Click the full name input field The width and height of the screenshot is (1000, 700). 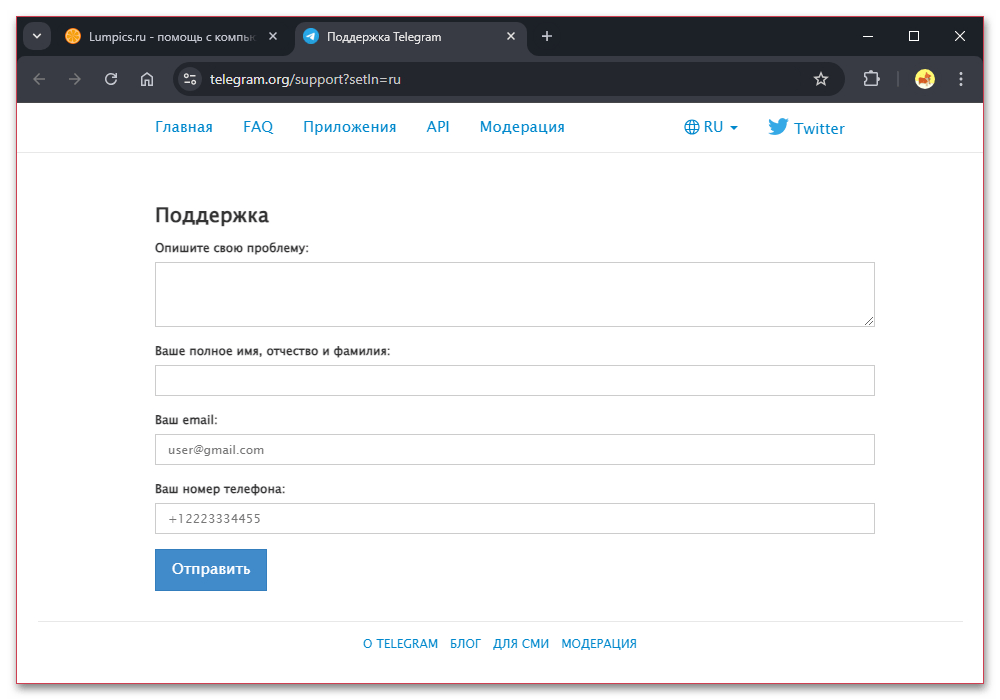(x=515, y=381)
